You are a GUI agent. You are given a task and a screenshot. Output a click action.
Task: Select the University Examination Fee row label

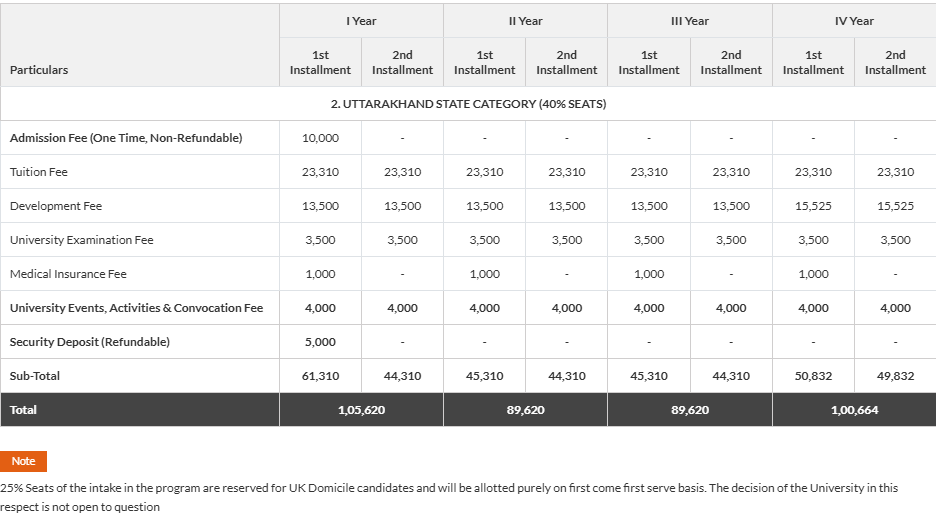(x=82, y=240)
